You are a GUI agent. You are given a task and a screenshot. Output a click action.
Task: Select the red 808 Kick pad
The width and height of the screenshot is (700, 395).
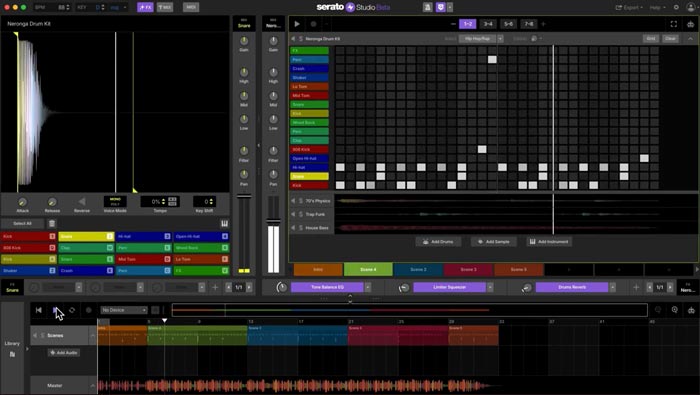tap(29, 247)
